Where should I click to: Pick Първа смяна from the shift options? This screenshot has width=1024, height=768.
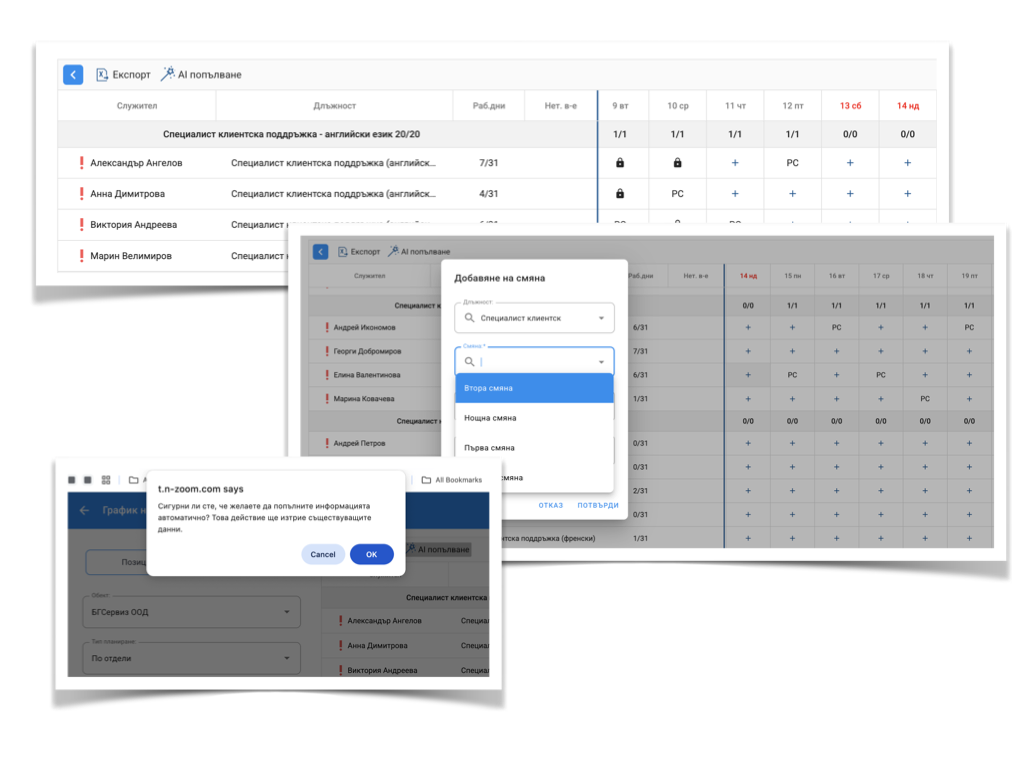534,448
